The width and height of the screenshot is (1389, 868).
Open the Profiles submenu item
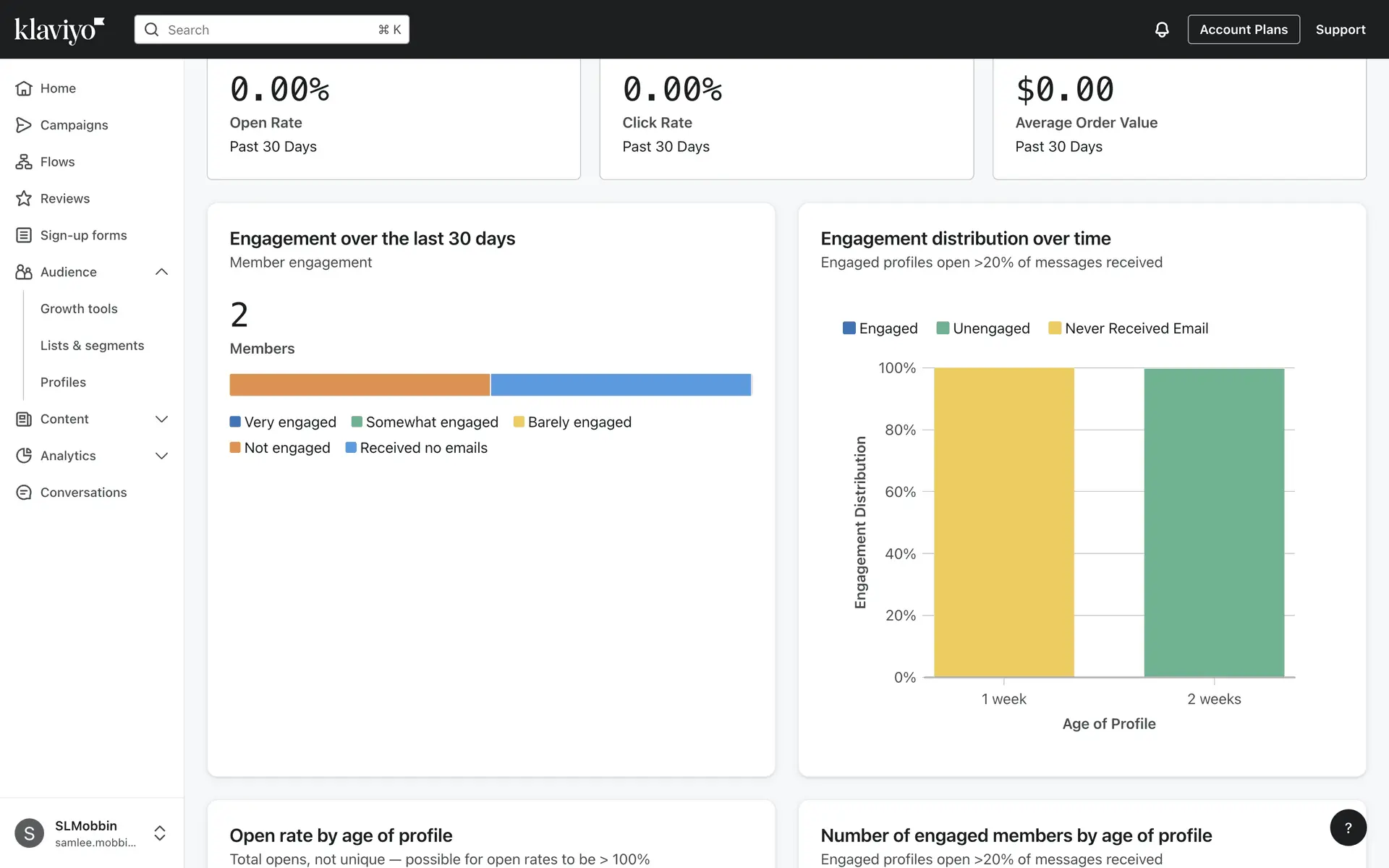pyautogui.click(x=63, y=383)
